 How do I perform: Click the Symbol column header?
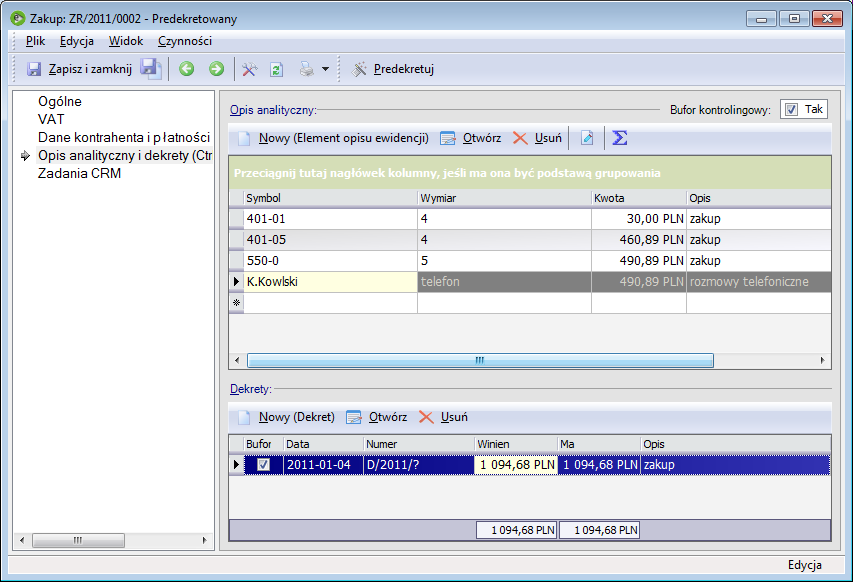330,198
